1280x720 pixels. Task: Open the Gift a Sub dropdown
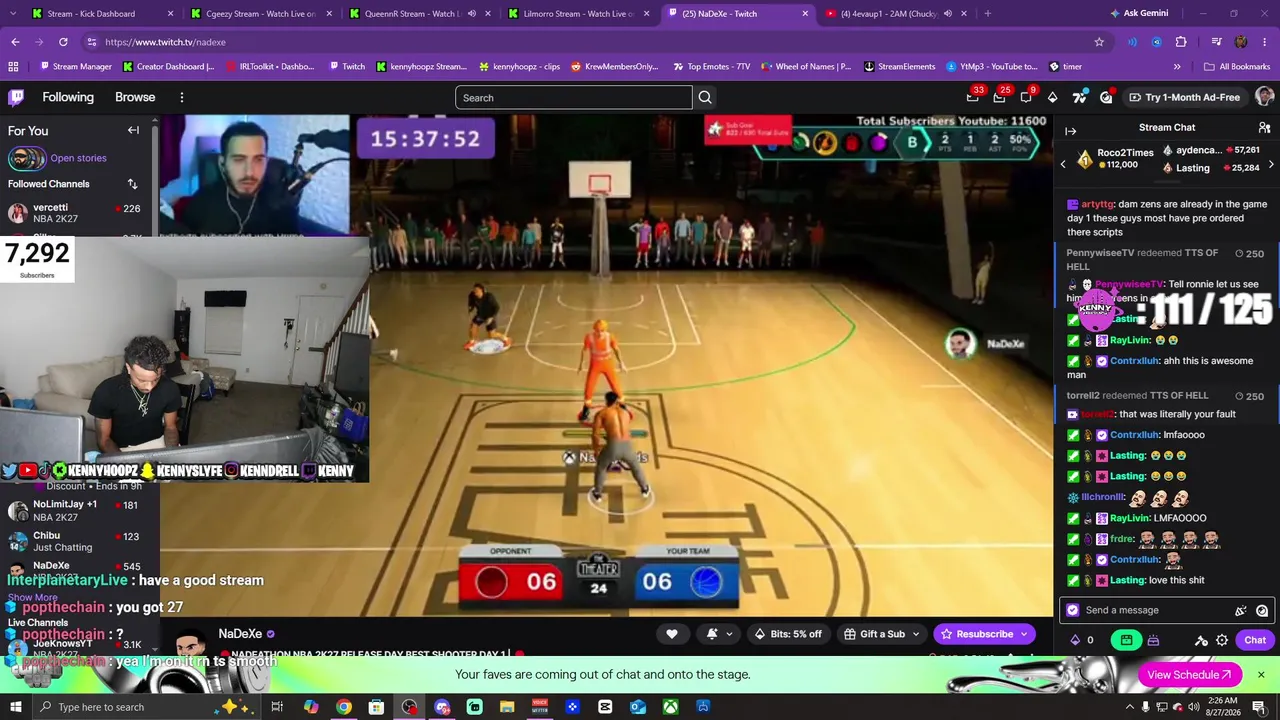pyautogui.click(x=881, y=634)
